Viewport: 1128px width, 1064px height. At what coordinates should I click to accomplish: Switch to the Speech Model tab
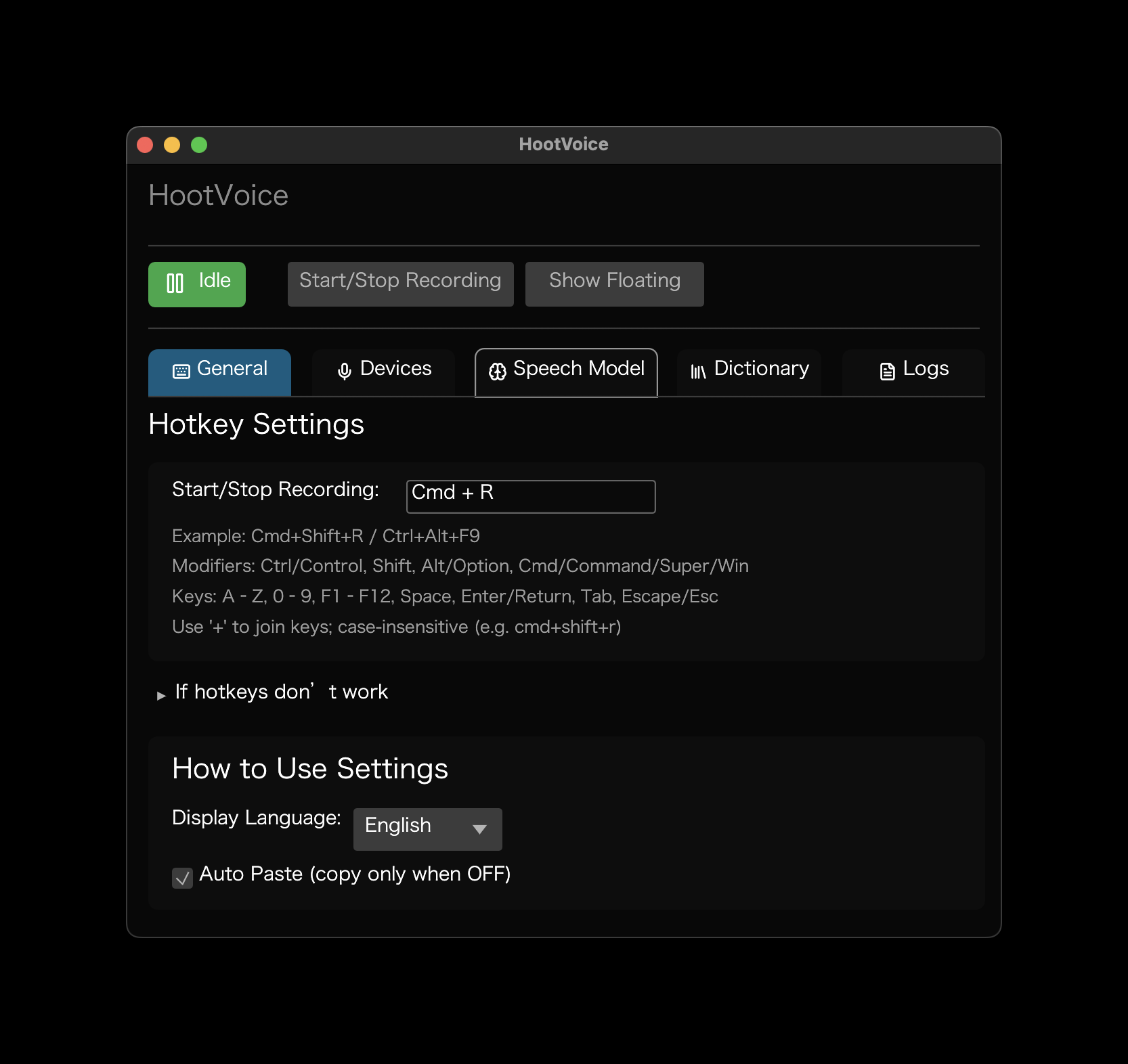578,369
